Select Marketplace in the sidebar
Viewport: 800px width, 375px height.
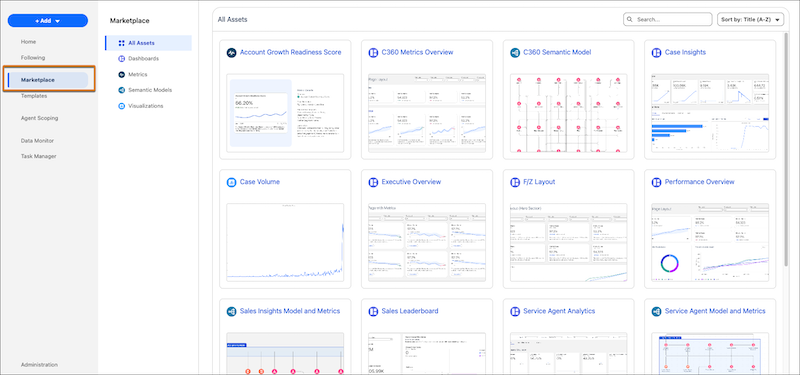(x=48, y=80)
